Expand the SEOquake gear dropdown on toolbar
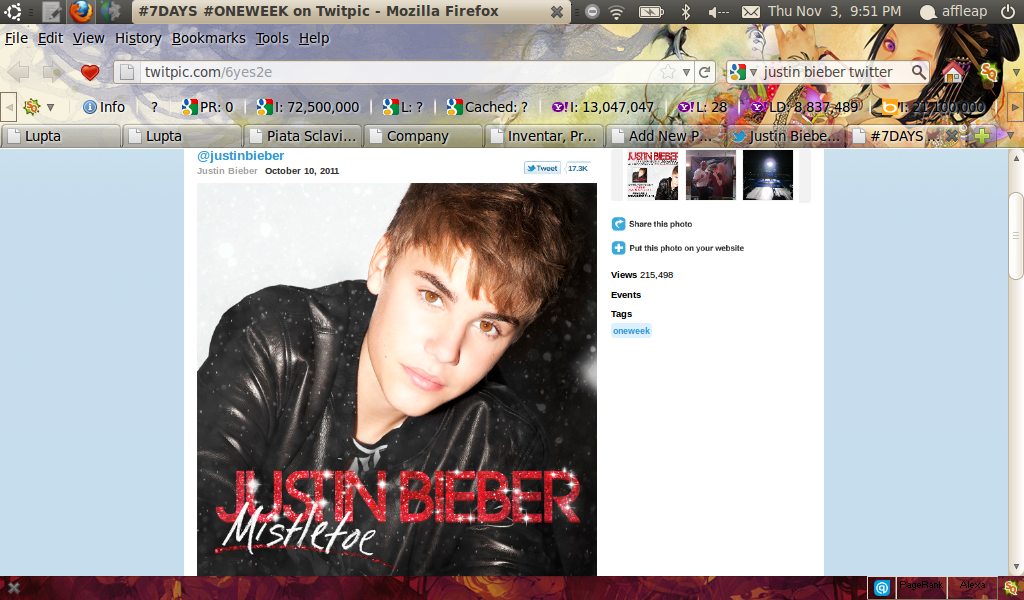Screen dimensions: 1024x600 pyautogui.click(x=50, y=107)
